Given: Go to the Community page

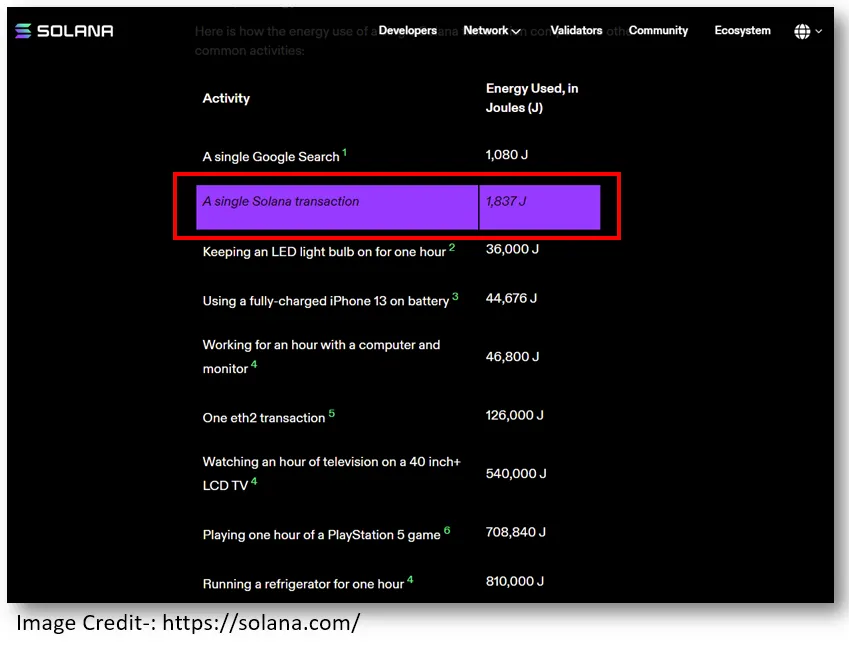Looking at the screenshot, I should [658, 30].
